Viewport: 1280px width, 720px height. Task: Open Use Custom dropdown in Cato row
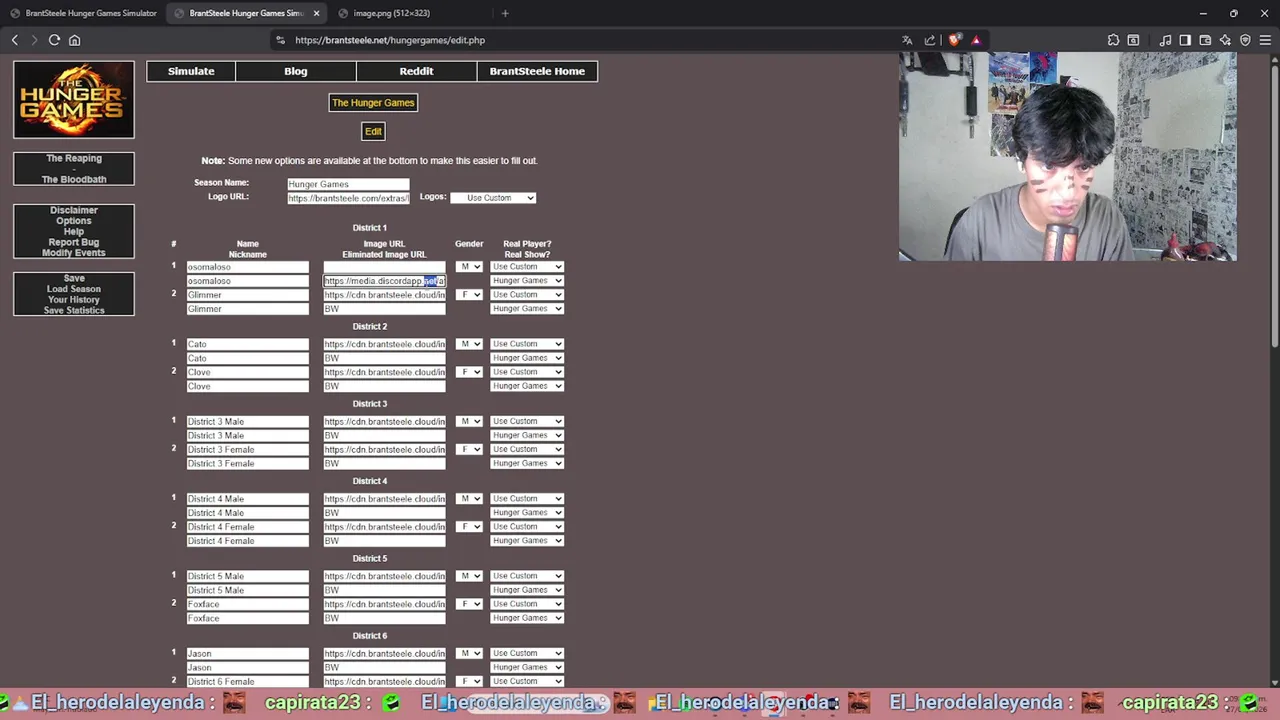tap(527, 344)
